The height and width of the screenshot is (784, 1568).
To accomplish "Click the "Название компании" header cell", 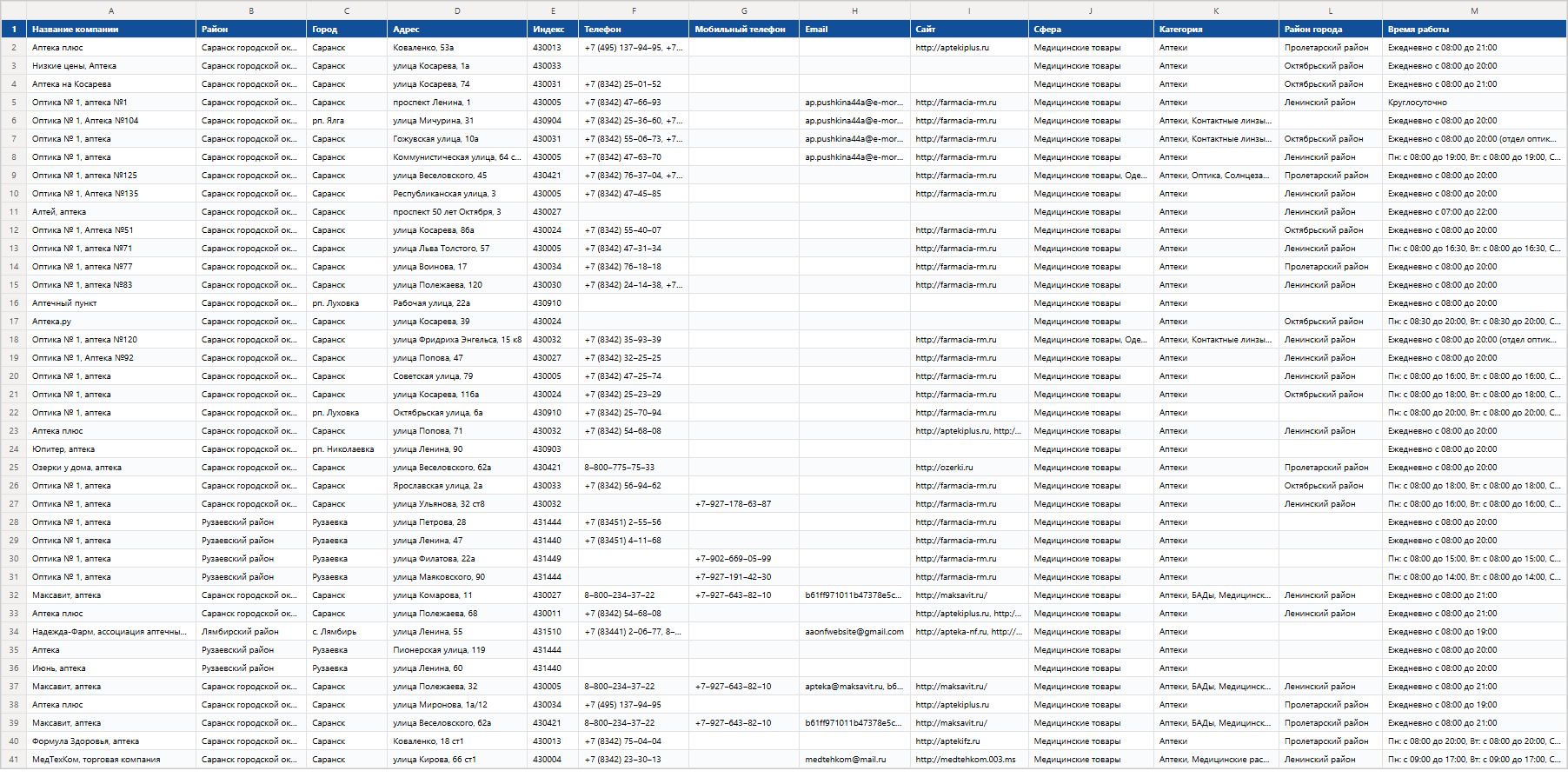I will (111, 29).
